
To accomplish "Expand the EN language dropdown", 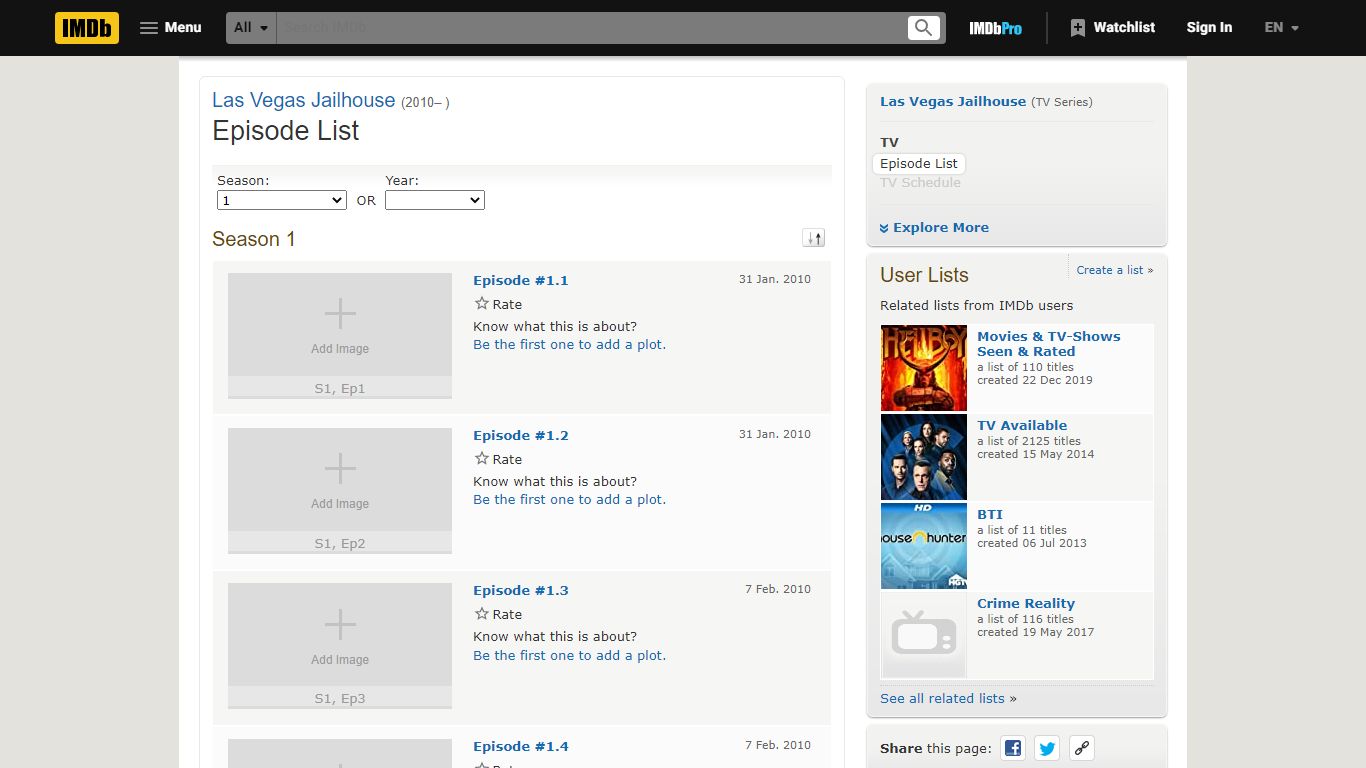I will point(1281,28).
